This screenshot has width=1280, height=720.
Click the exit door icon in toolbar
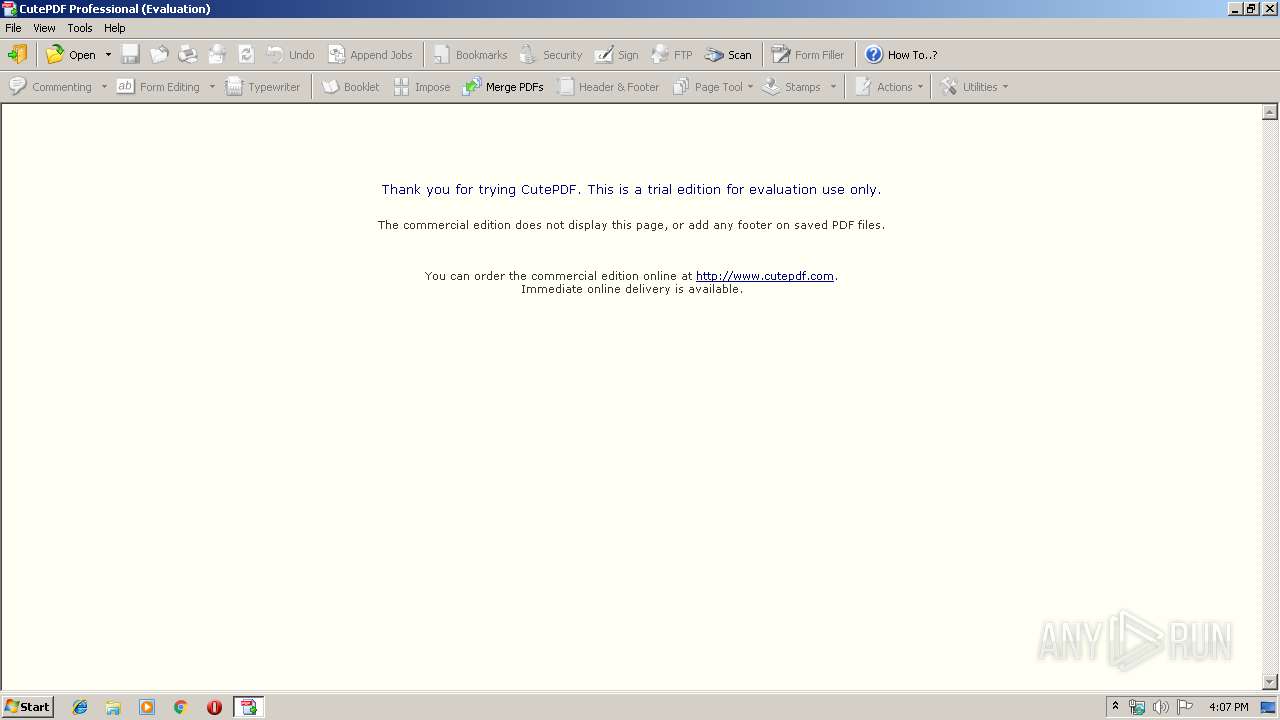17,55
